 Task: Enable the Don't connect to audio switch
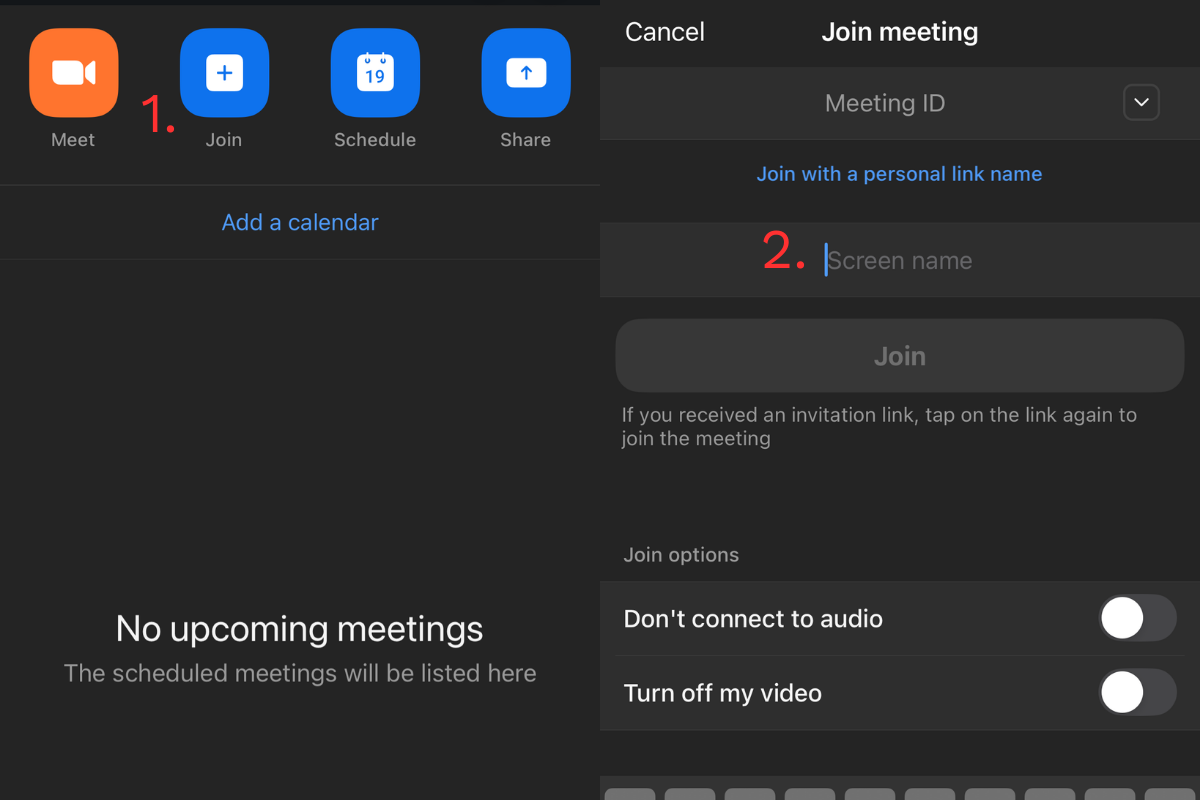(1137, 619)
